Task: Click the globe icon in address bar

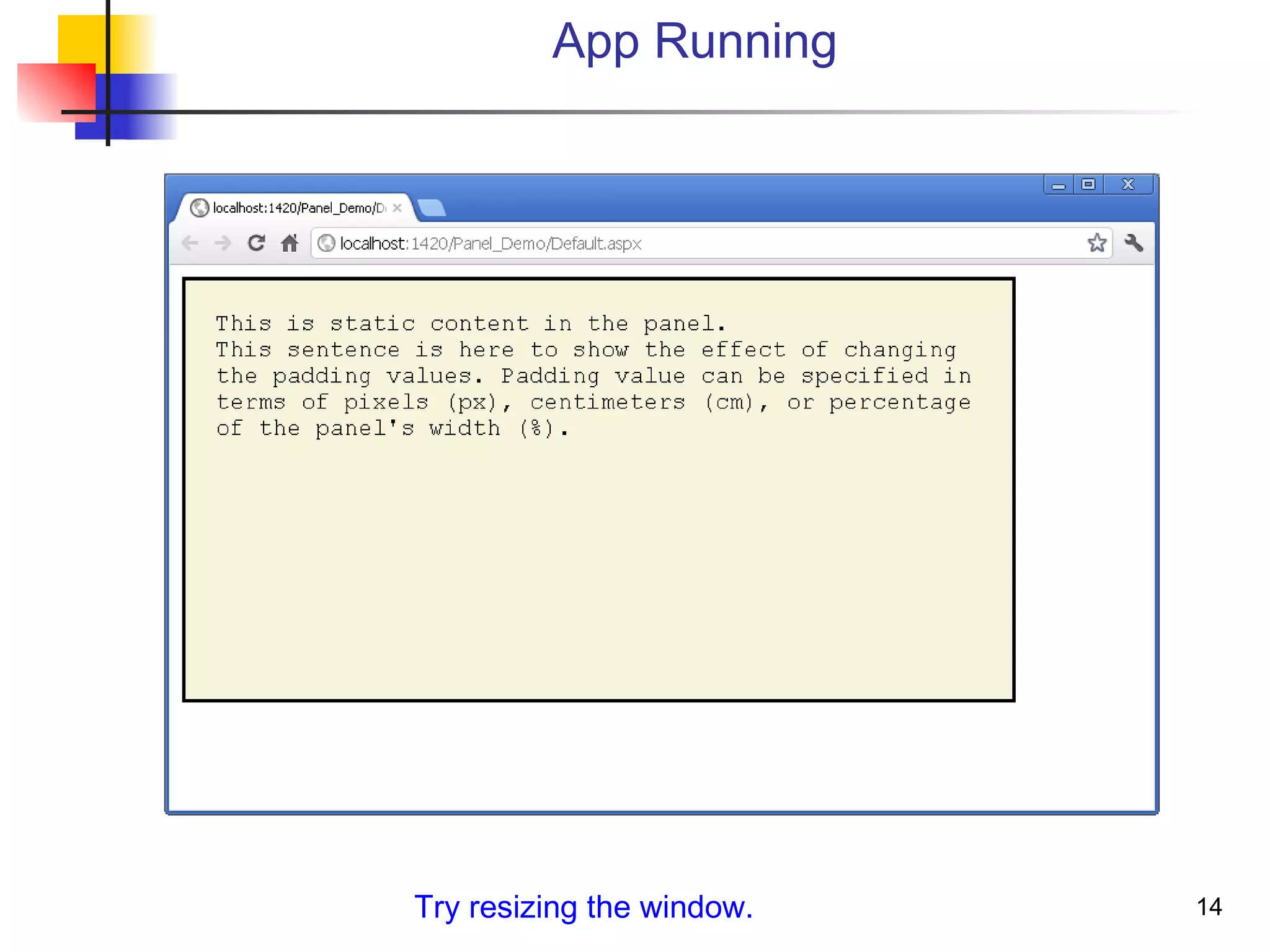Action: (326, 244)
